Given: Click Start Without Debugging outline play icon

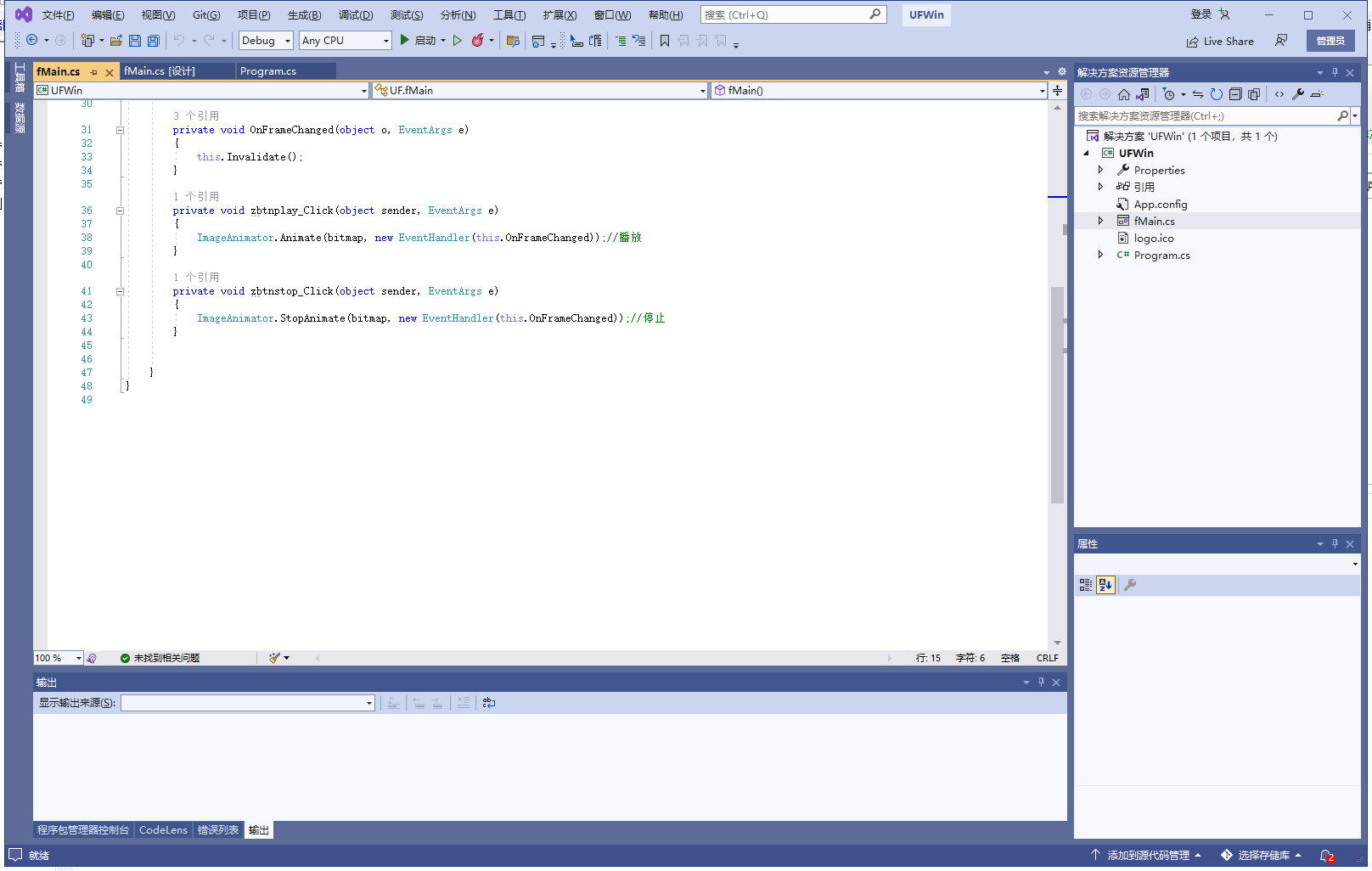Looking at the screenshot, I should pos(458,40).
